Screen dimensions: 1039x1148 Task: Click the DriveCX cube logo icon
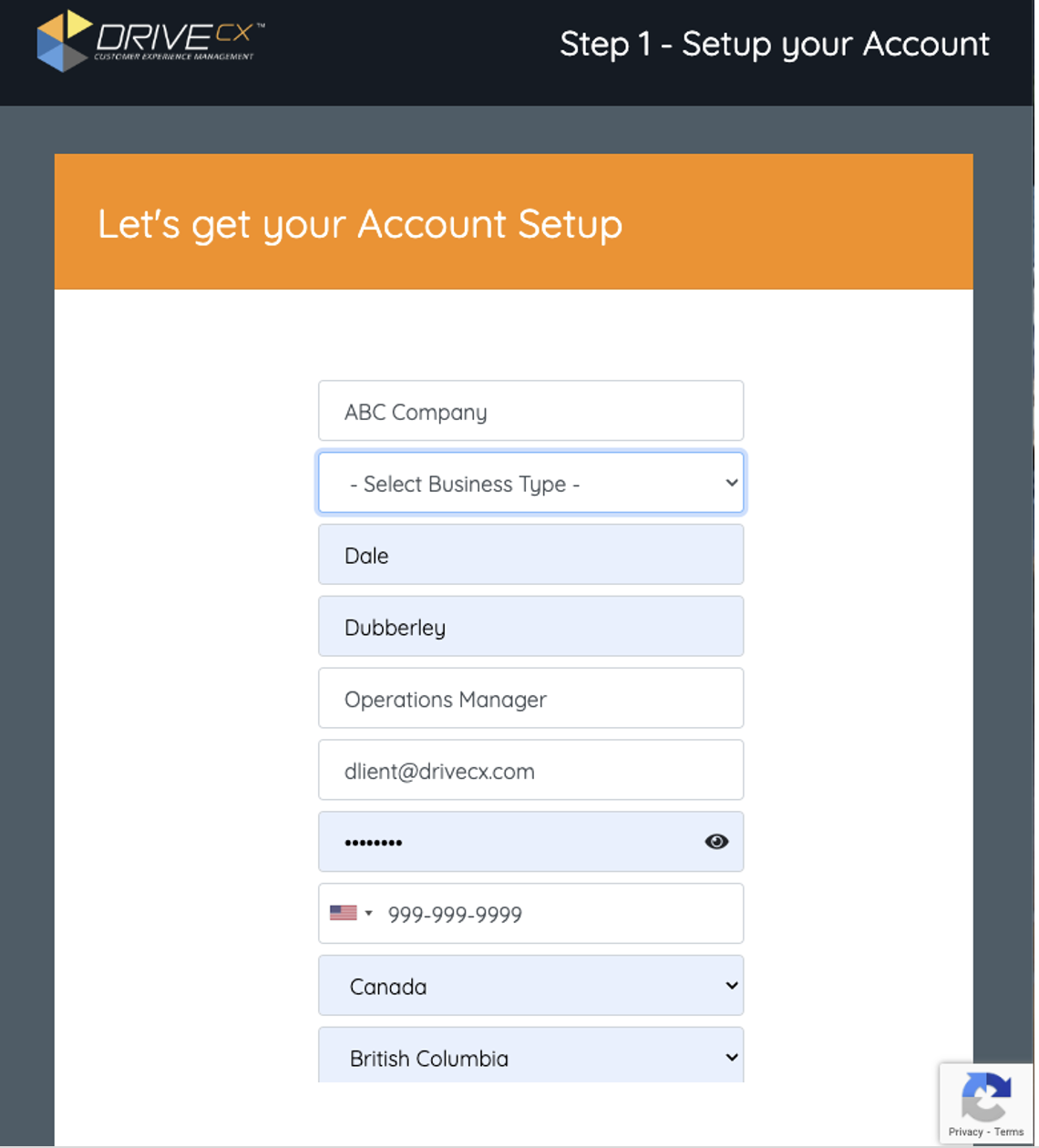pyautogui.click(x=62, y=42)
